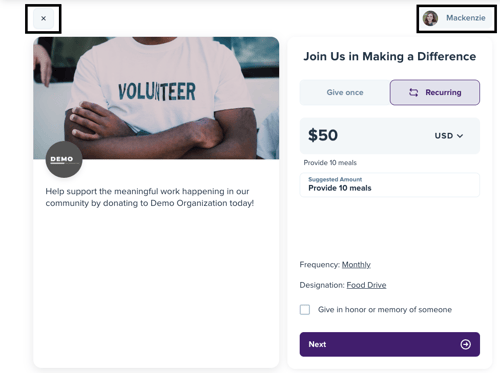Open the USD currency dropdown
500x373 pixels.
449,136
